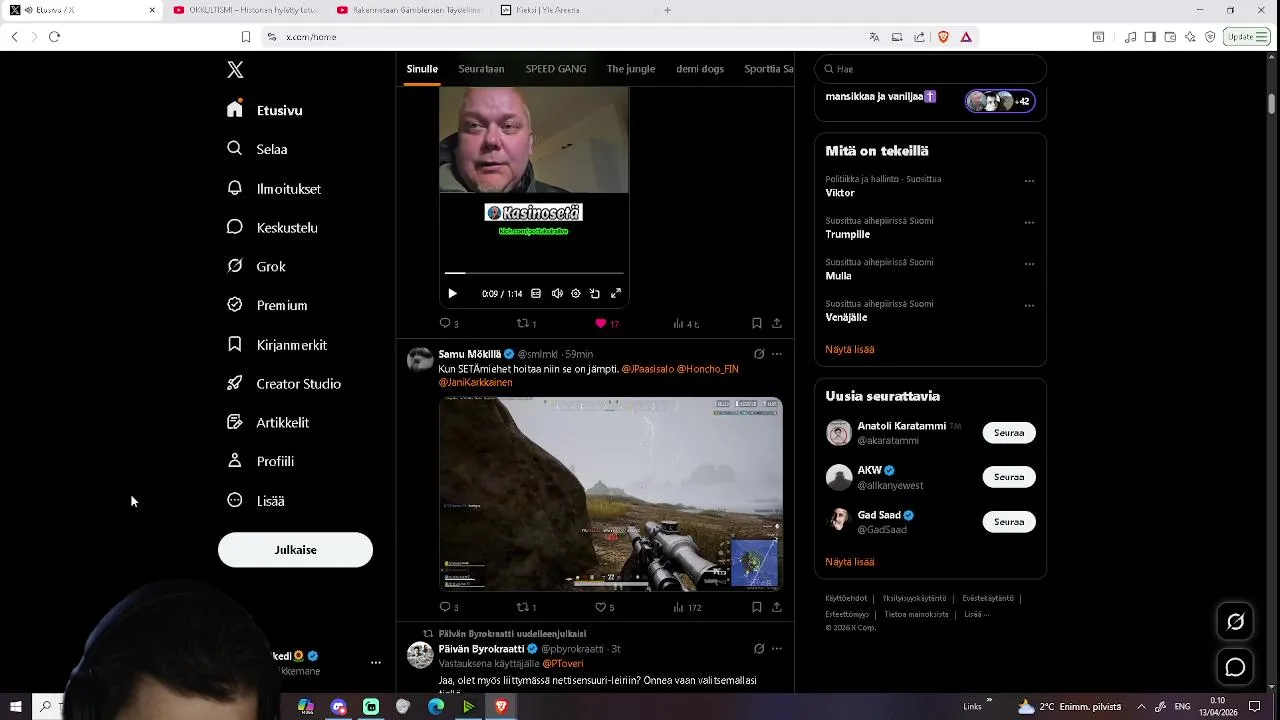Open account menu dots beside profile

point(376,663)
